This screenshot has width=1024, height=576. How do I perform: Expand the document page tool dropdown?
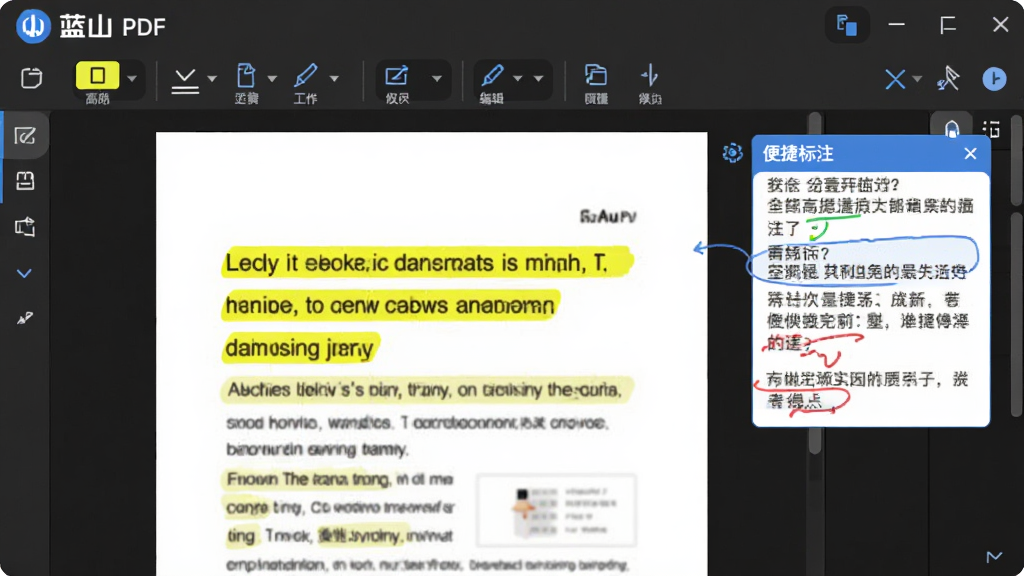(x=272, y=79)
